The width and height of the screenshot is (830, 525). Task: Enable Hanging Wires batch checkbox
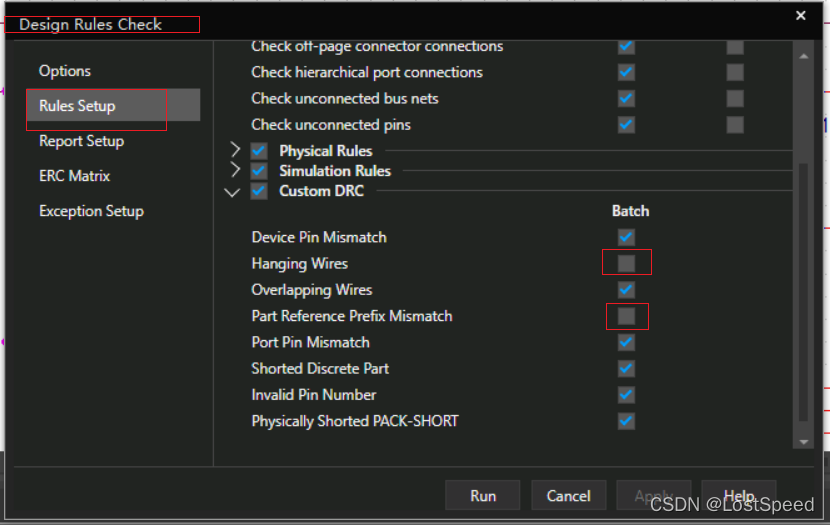626,263
